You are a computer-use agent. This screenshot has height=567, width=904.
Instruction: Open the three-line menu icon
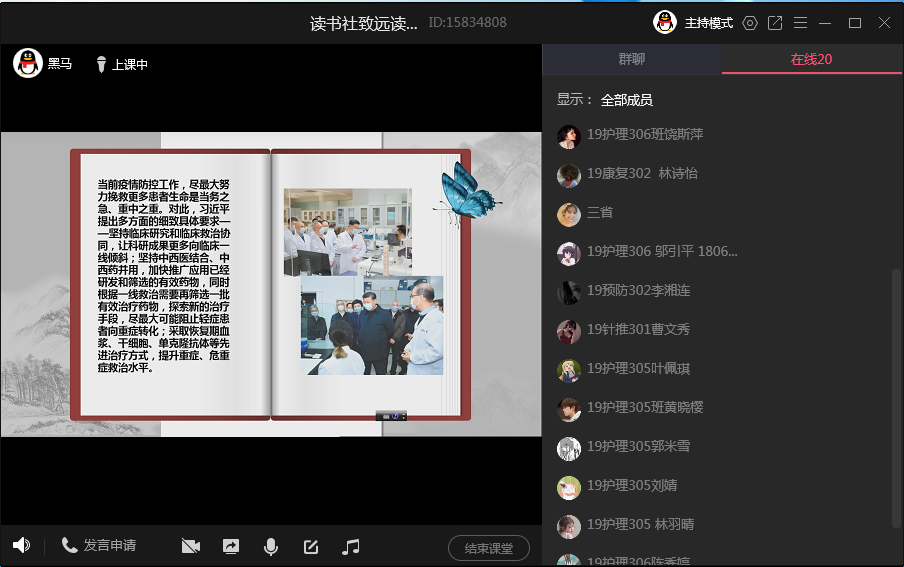(800, 23)
